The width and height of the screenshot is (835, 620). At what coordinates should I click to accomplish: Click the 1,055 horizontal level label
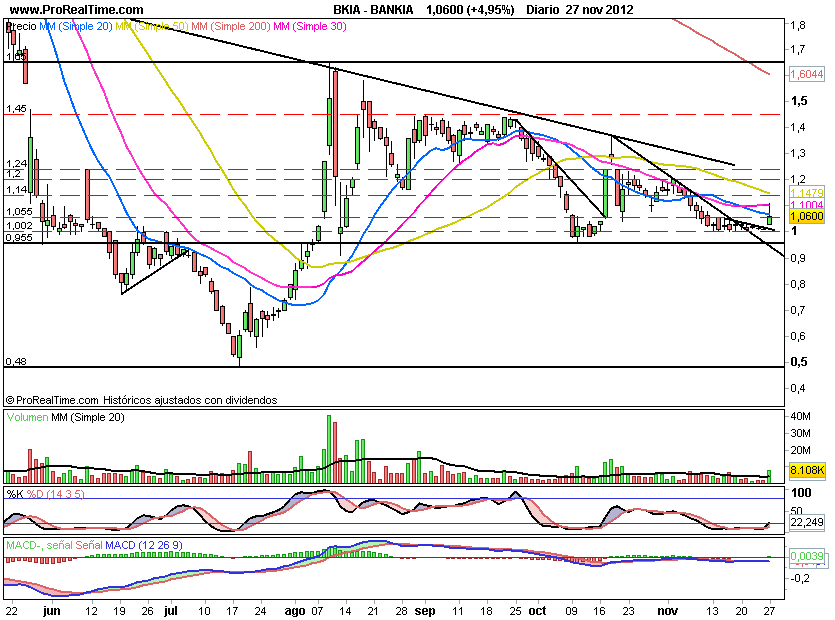point(19,211)
